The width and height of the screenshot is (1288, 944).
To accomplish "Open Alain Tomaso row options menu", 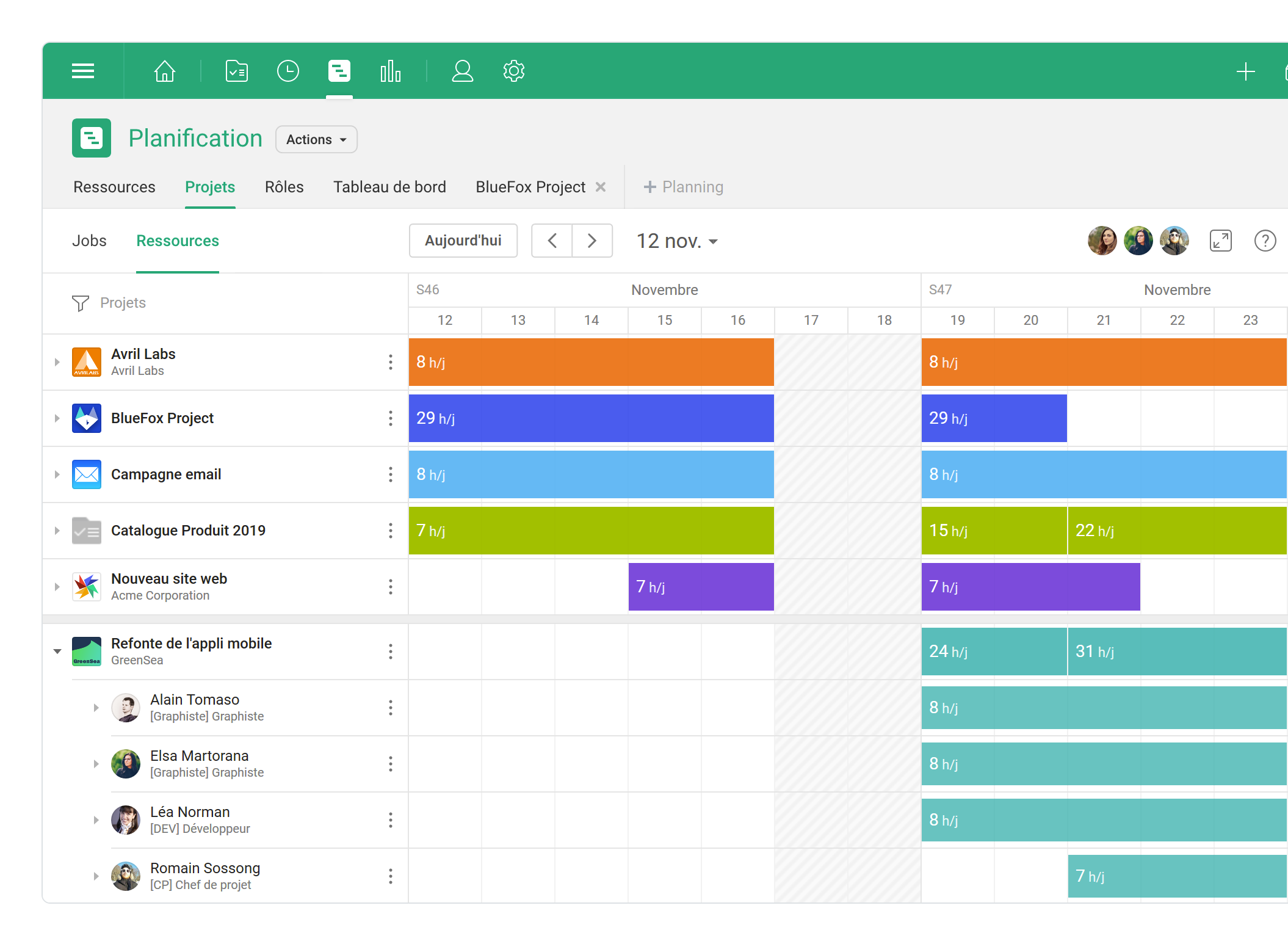I will click(x=391, y=708).
